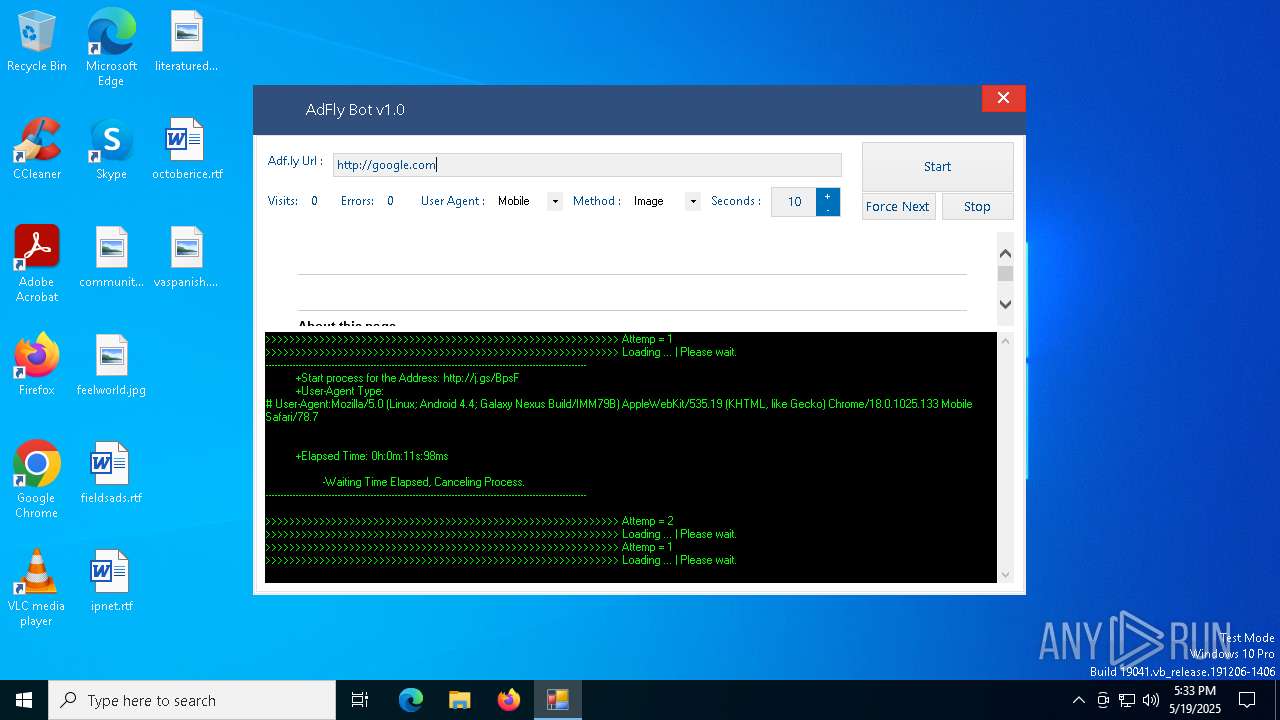Image resolution: width=1280 pixels, height=720 pixels.
Task: Click the Start button in AdFly Bot
Action: pyautogui.click(x=938, y=166)
